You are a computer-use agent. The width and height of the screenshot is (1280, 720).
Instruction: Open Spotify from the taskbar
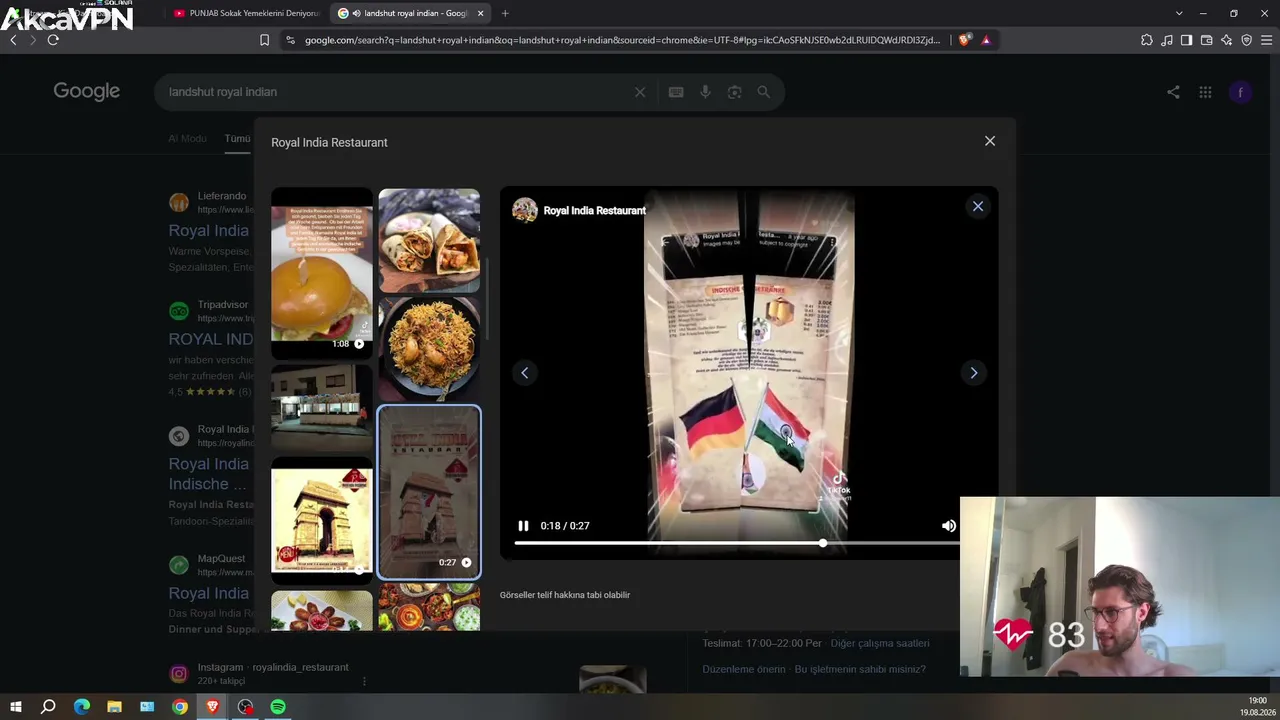pyautogui.click(x=278, y=707)
